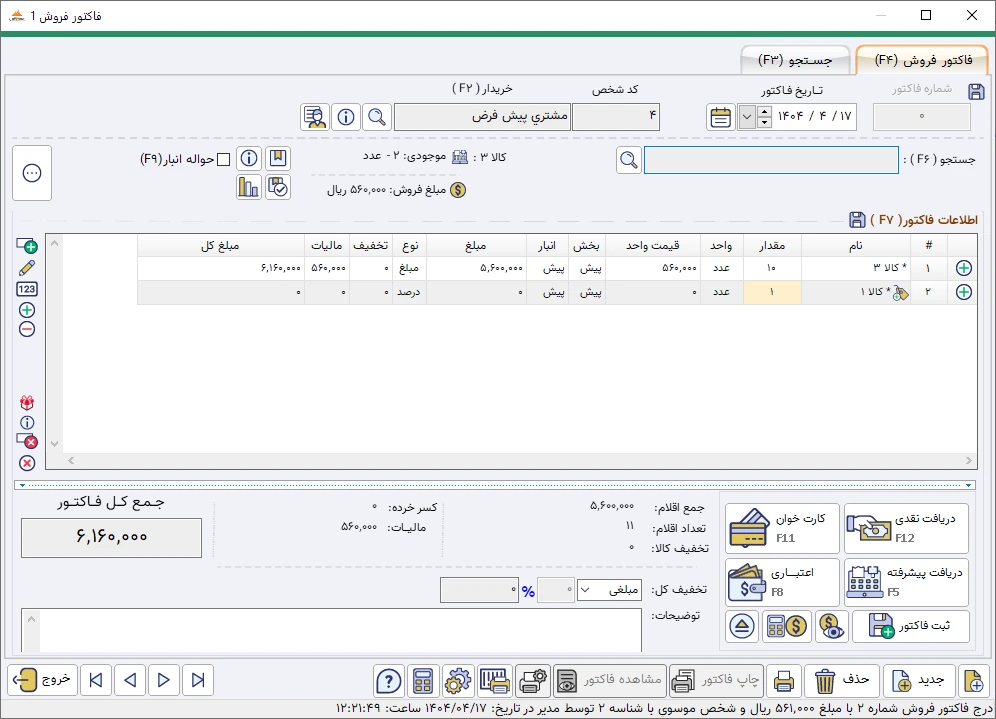Open the تخفیف کل type dropdown
The width and height of the screenshot is (996, 719).
[x=609, y=590]
